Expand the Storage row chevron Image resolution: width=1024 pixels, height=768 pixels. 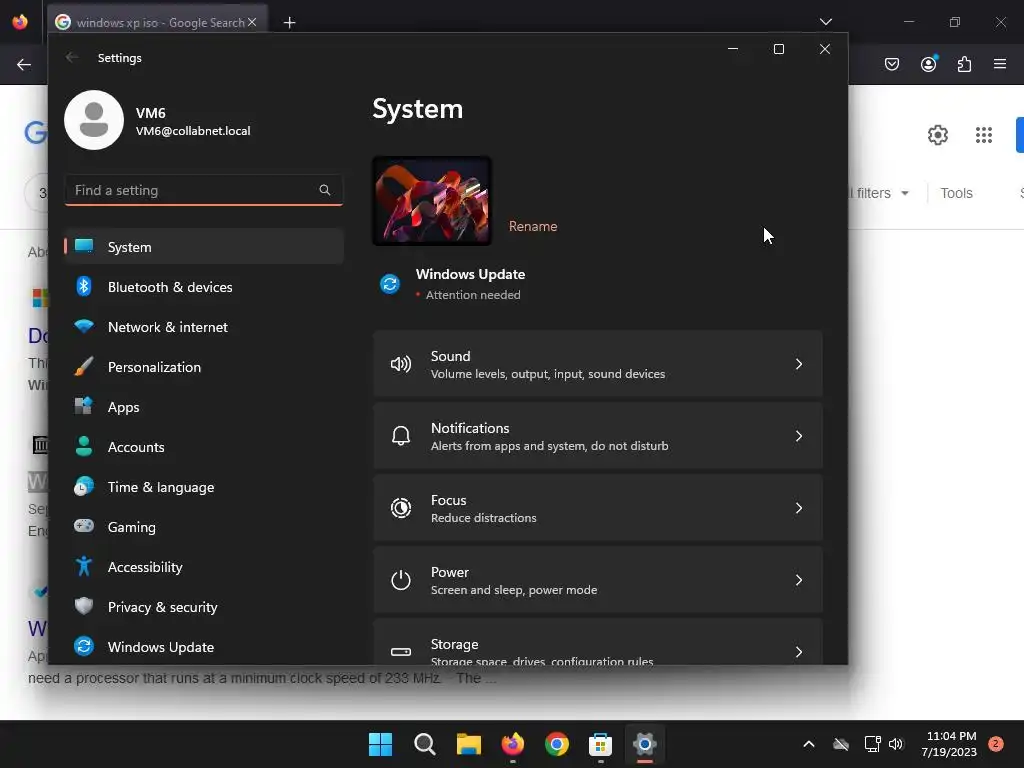click(x=799, y=652)
